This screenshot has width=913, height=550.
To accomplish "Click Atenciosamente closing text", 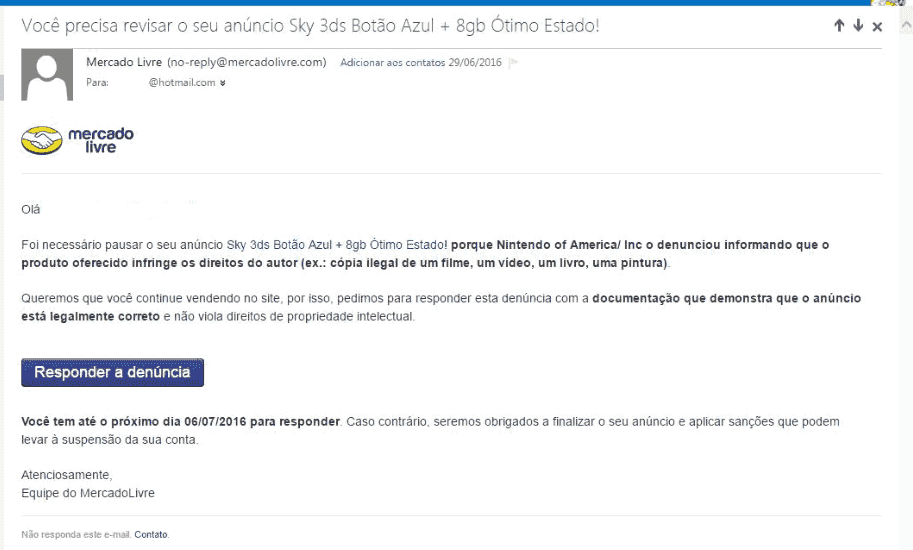I will [x=67, y=475].
